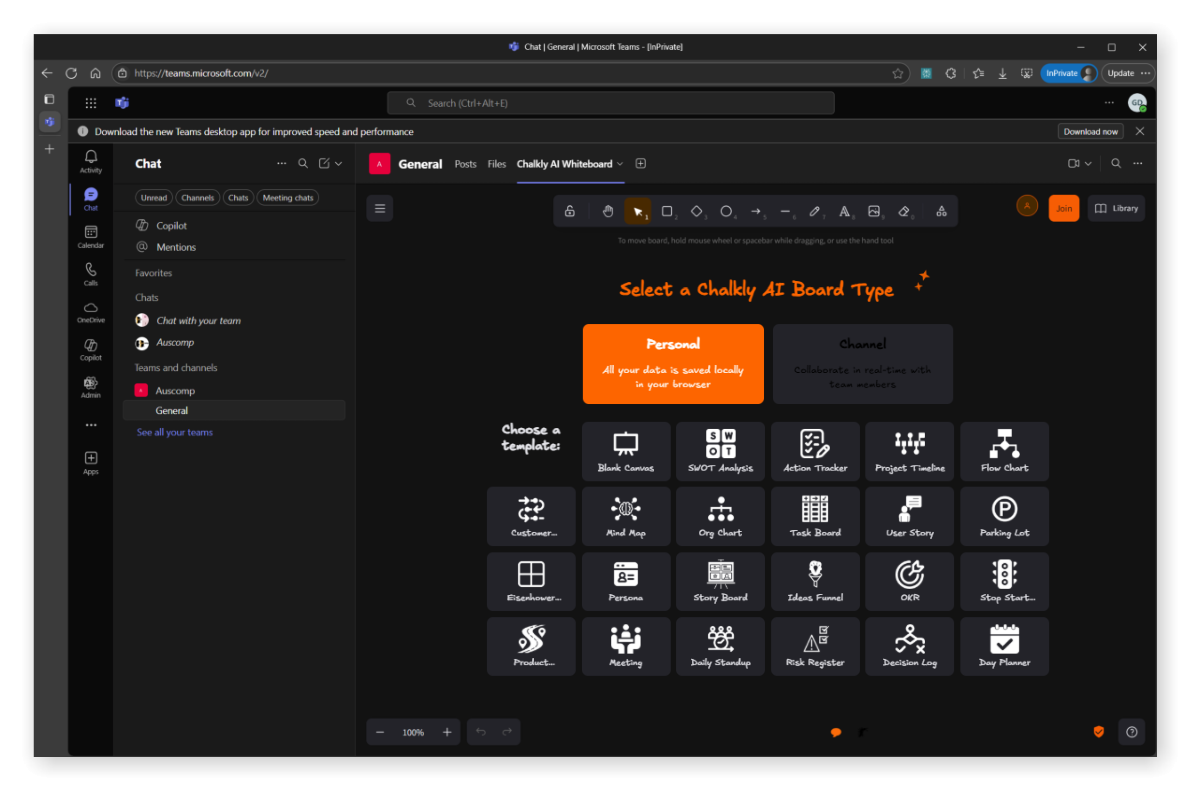Image resolution: width=1200 pixels, height=800 pixels.
Task: Pick the Risk Register template
Action: [816, 647]
